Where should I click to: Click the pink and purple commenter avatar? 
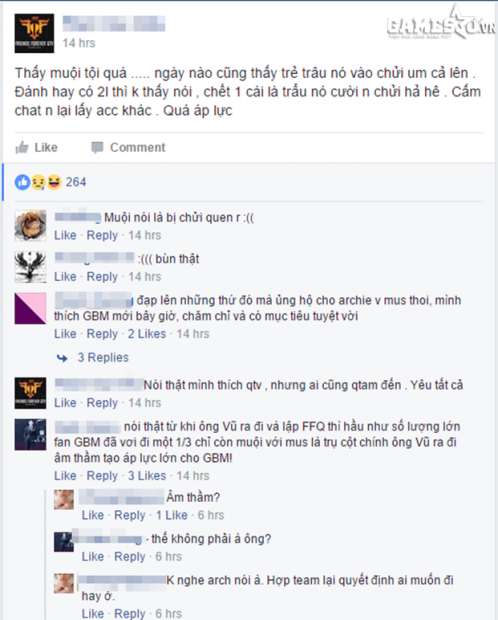[x=30, y=308]
